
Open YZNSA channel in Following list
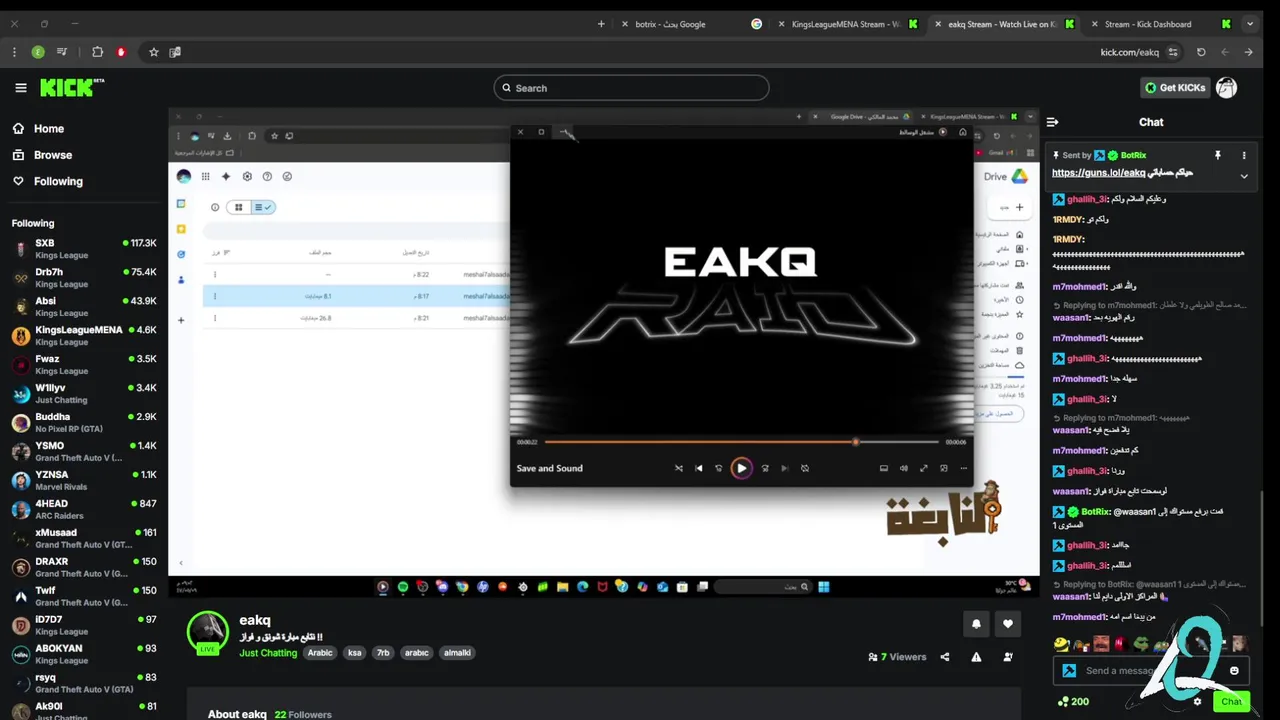click(x=84, y=481)
